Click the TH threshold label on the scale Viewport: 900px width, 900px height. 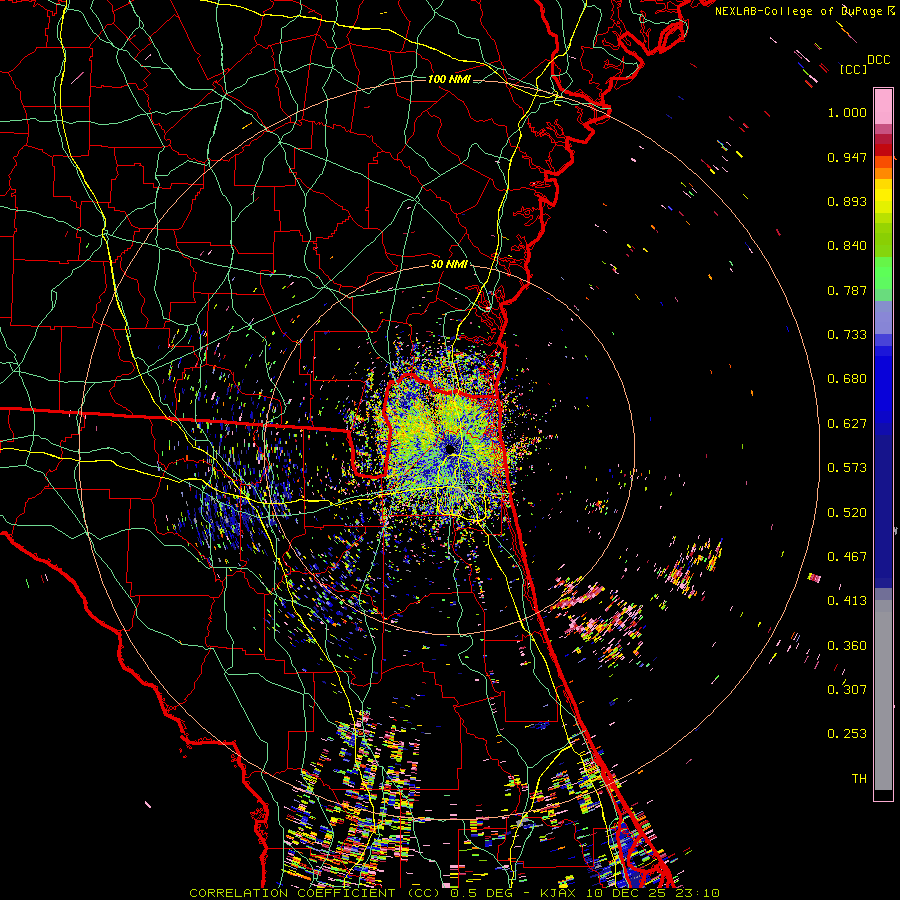(x=859, y=779)
